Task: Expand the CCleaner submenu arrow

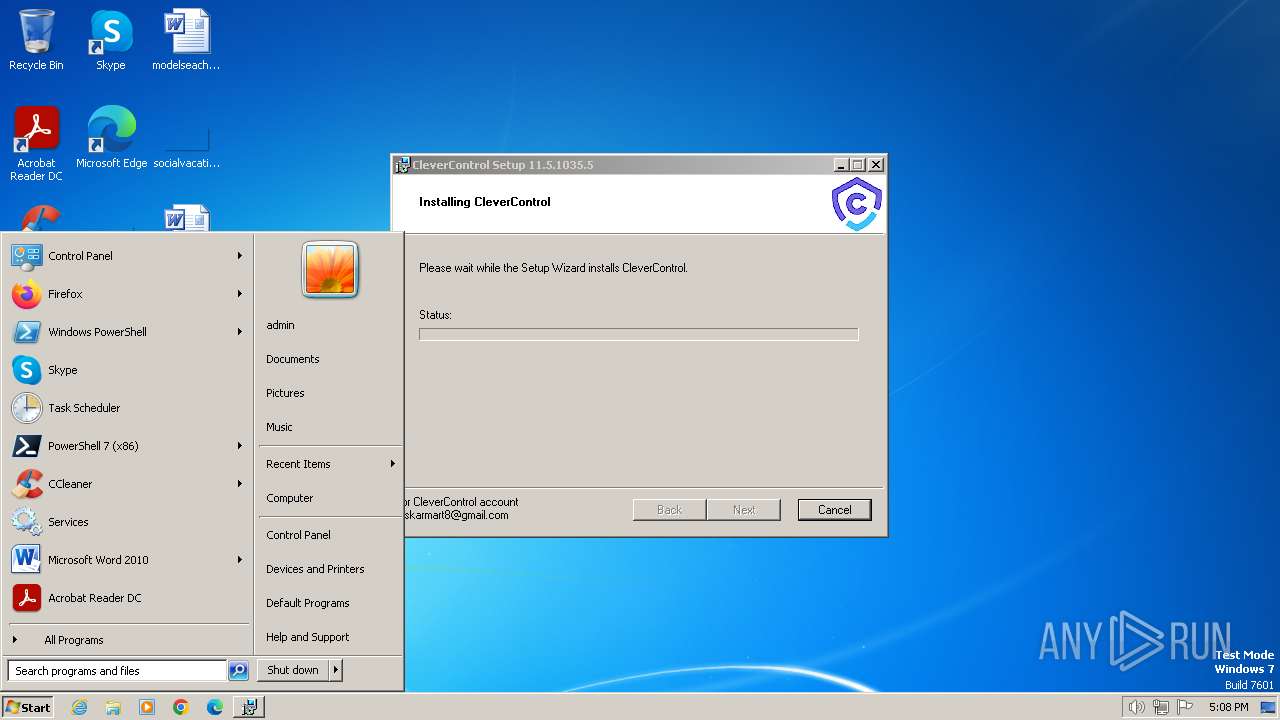Action: click(240, 484)
